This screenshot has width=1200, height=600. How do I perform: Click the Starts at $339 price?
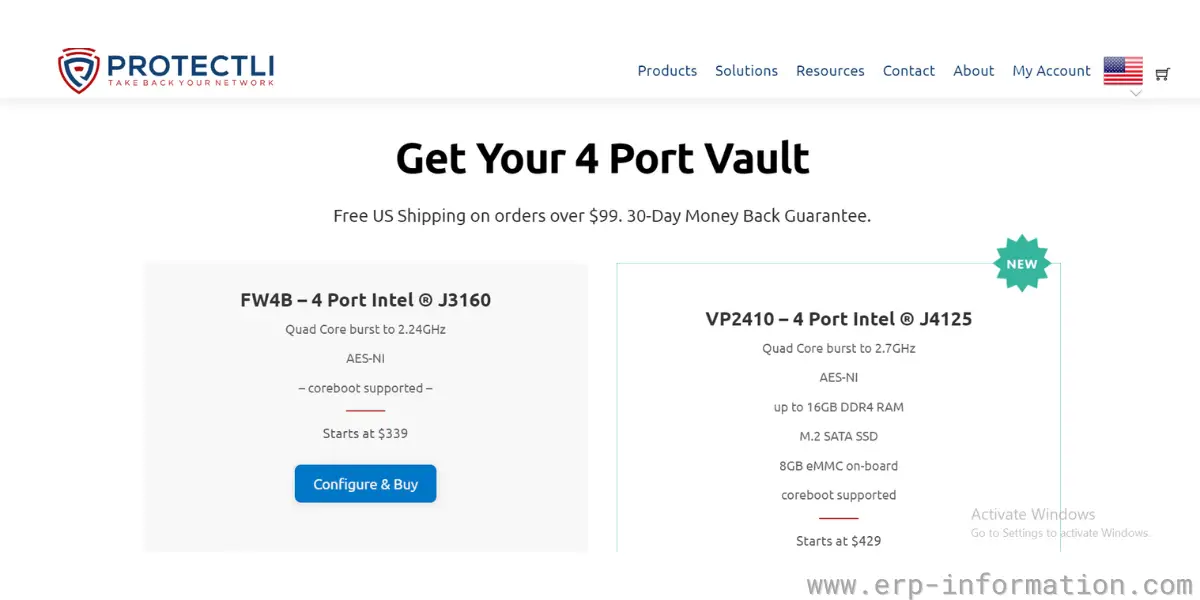[365, 434]
